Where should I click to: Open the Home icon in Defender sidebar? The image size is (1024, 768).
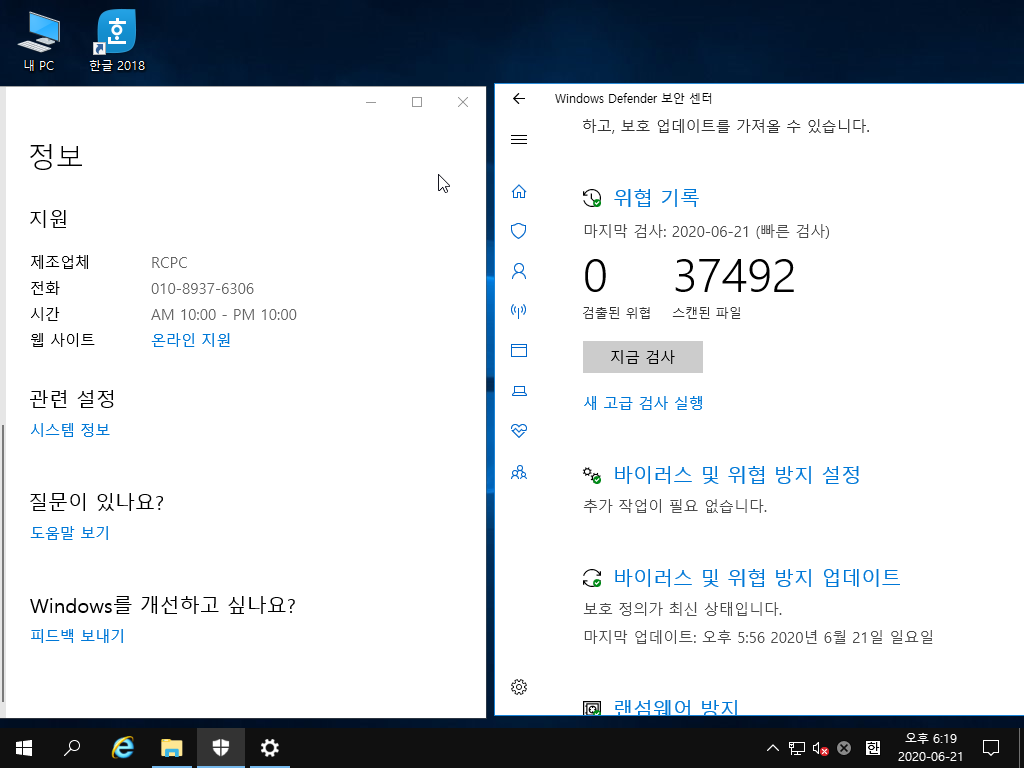(x=519, y=191)
